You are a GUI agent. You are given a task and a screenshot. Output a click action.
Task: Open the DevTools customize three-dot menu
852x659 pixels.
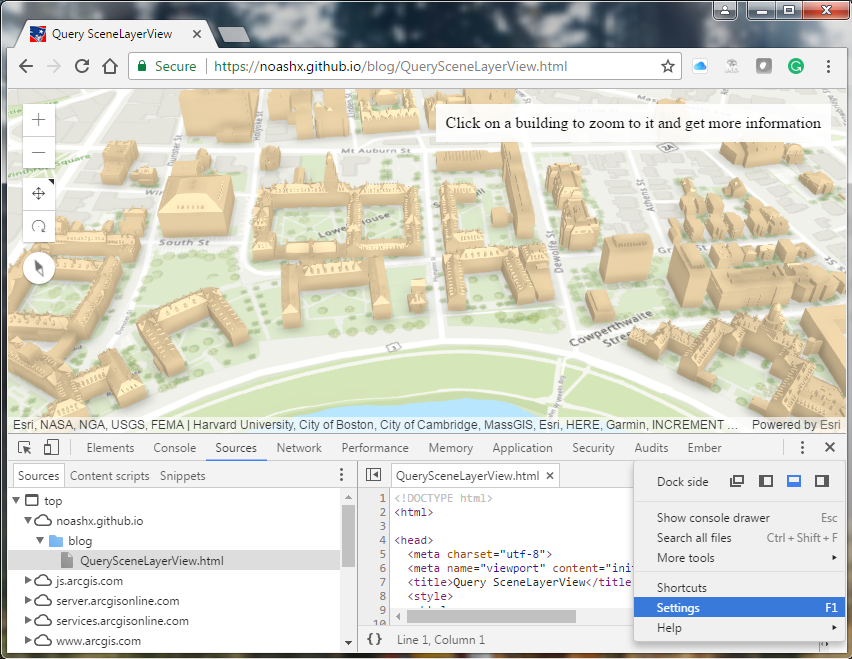802,448
